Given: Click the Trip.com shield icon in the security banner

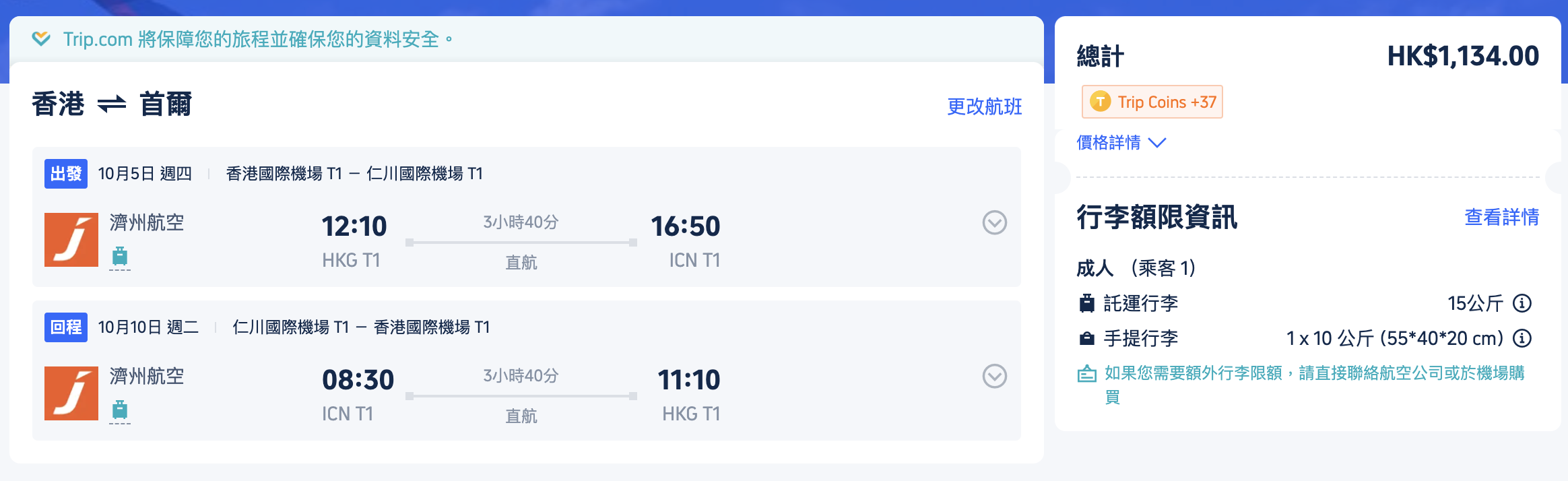Looking at the screenshot, I should click(41, 39).
